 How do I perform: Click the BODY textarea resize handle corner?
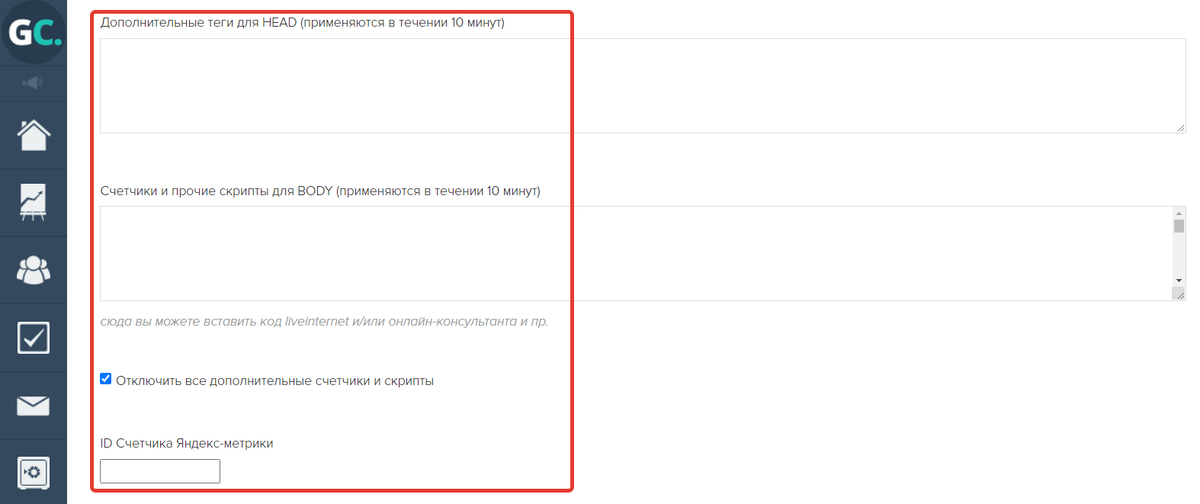(1179, 294)
